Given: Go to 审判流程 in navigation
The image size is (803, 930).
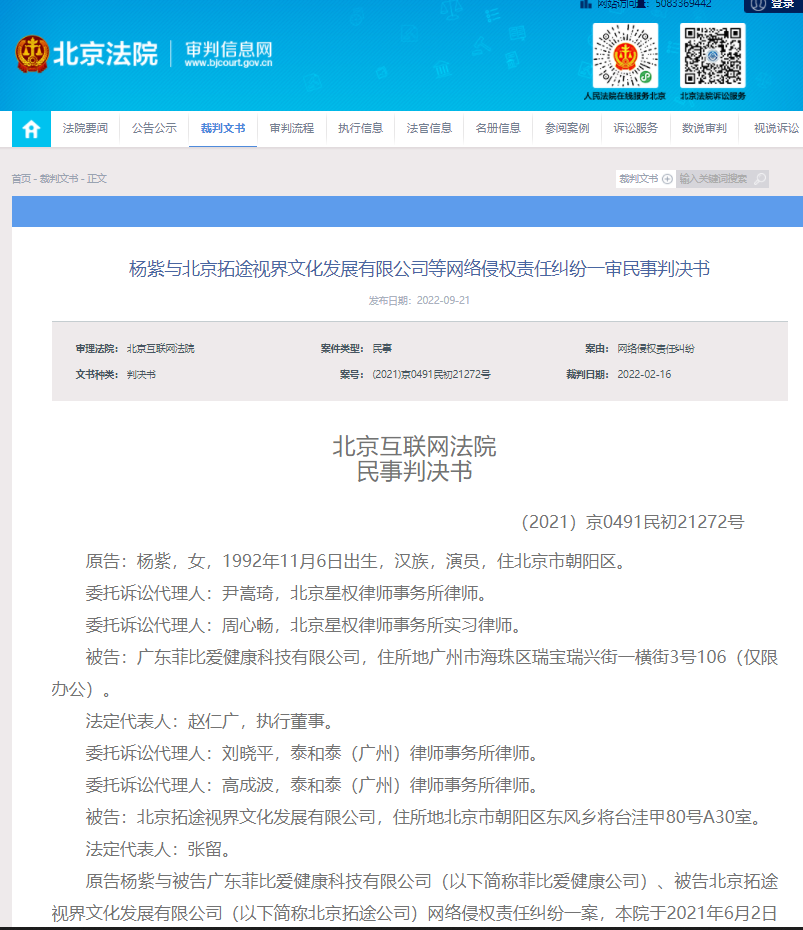Looking at the screenshot, I should click(292, 129).
